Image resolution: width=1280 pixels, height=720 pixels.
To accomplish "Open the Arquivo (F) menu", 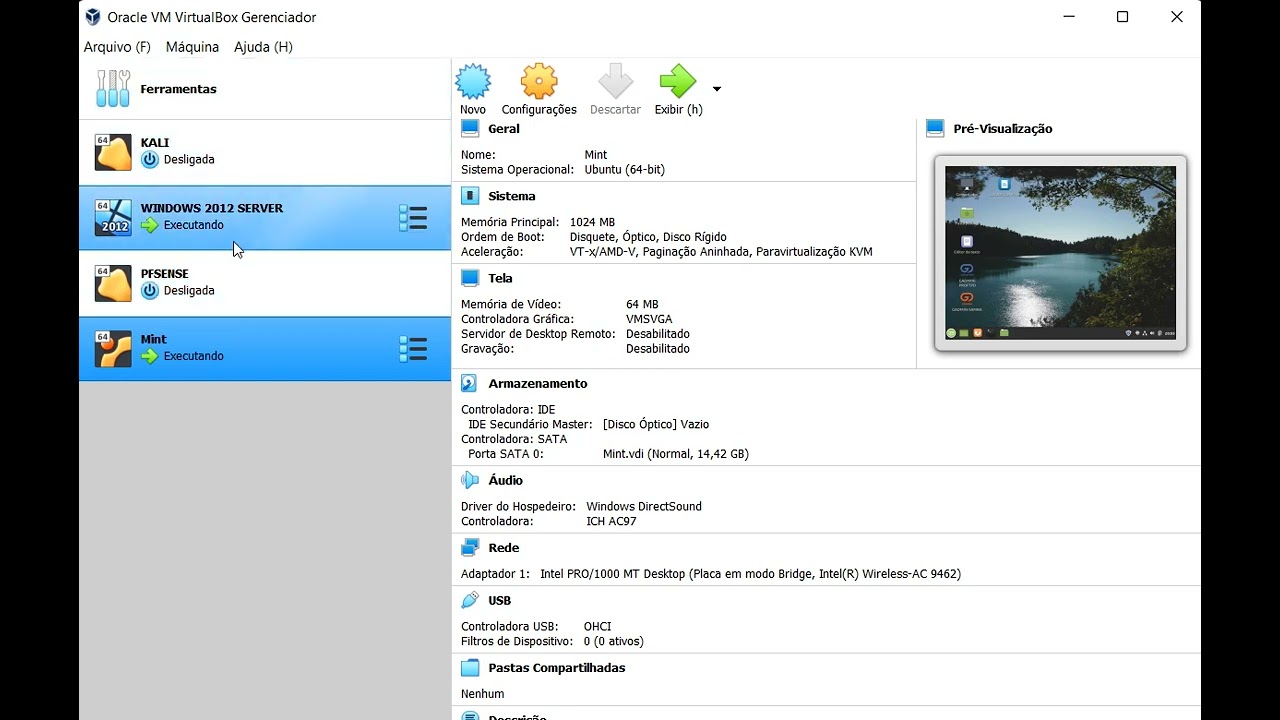I will [x=117, y=47].
